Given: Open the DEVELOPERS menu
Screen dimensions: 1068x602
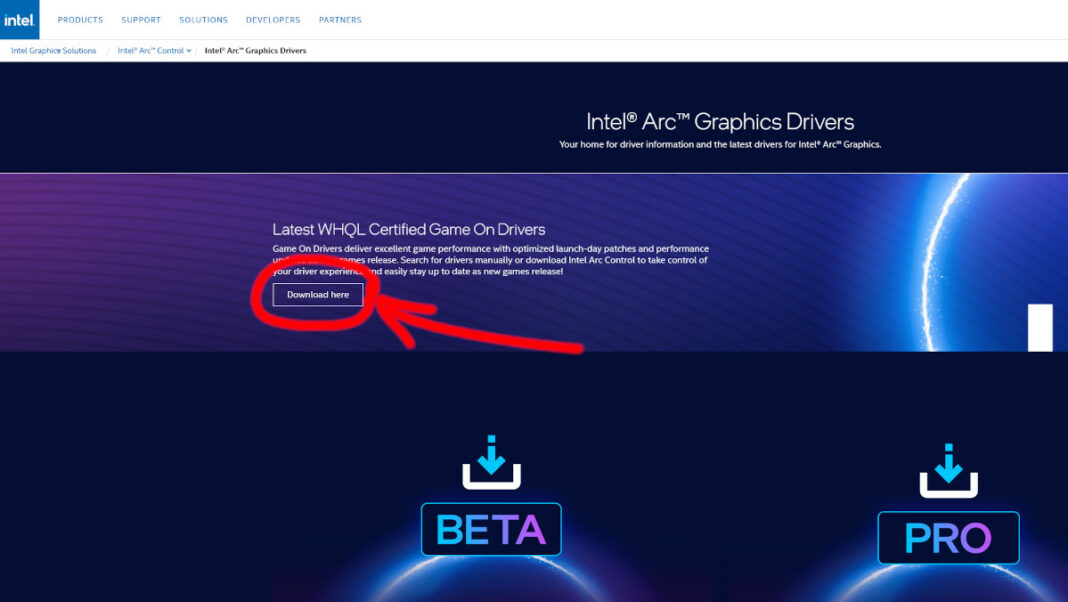Looking at the screenshot, I should [272, 19].
